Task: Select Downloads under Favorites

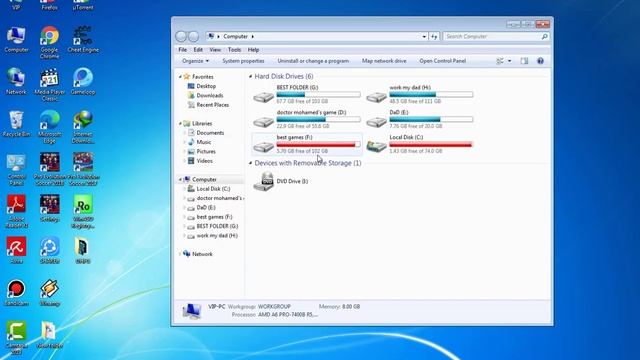Action: (x=205, y=96)
